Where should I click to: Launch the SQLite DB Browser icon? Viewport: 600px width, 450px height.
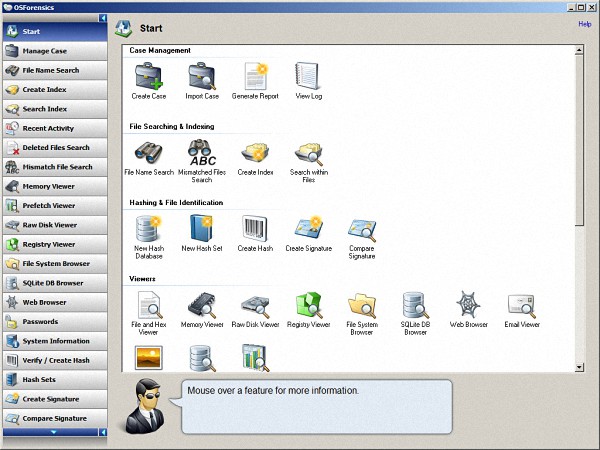(415, 306)
